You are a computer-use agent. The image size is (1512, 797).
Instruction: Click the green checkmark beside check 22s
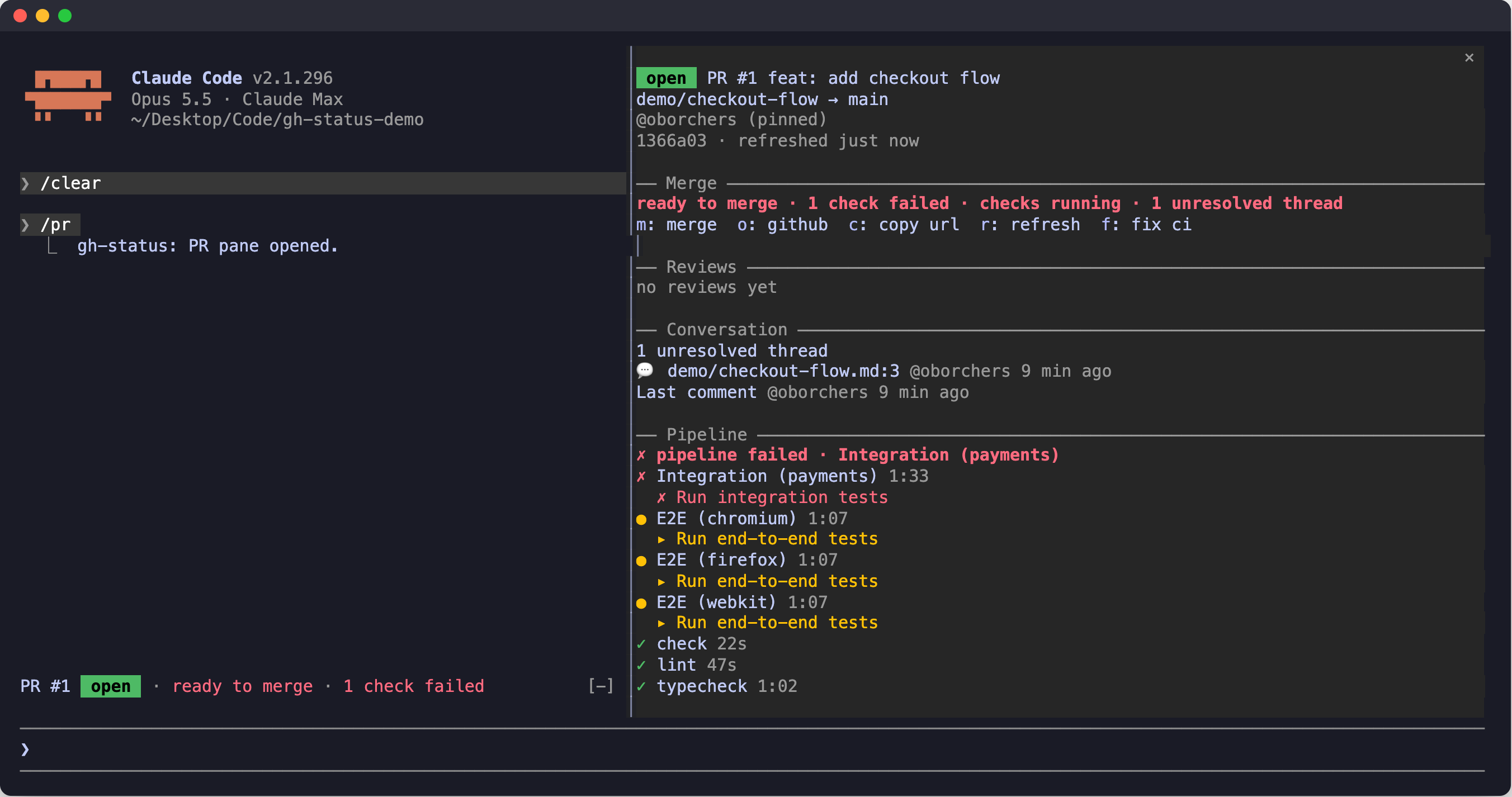coord(641,644)
